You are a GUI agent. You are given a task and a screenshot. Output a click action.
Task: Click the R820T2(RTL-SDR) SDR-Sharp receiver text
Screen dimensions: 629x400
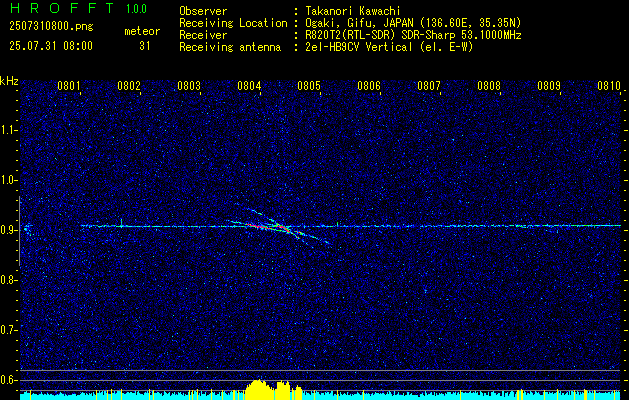(414, 35)
